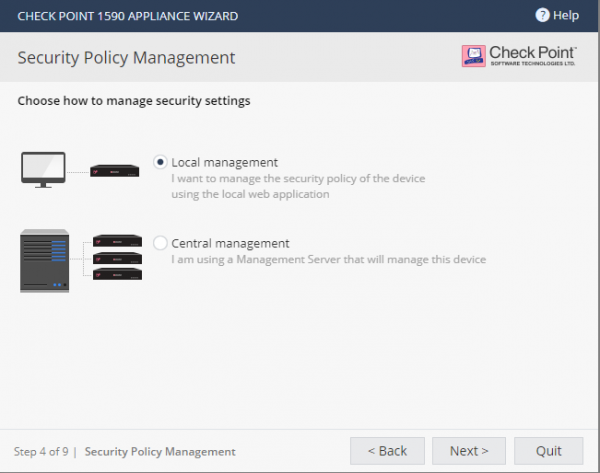This screenshot has width=600, height=473.
Task: Choose the Central management radio button
Action: 161,243
